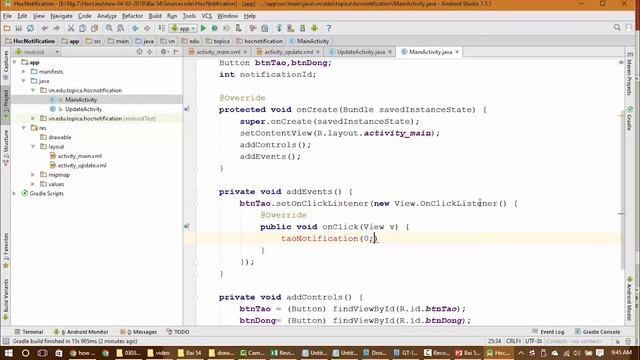Click the Open folder toolbar icon
The width and height of the screenshot is (640, 360).
7,28
